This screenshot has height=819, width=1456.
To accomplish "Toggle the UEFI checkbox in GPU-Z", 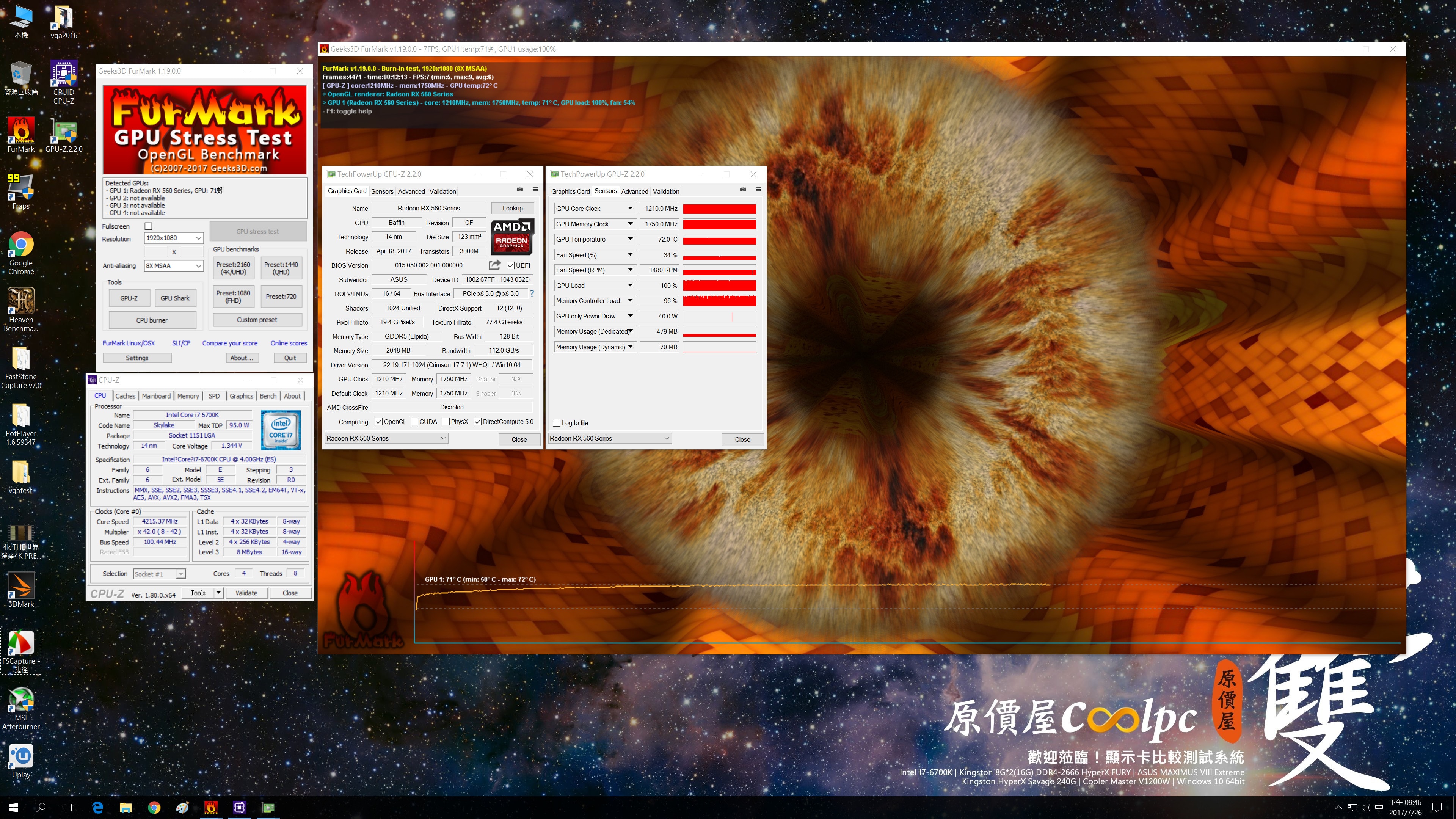I will click(510, 266).
